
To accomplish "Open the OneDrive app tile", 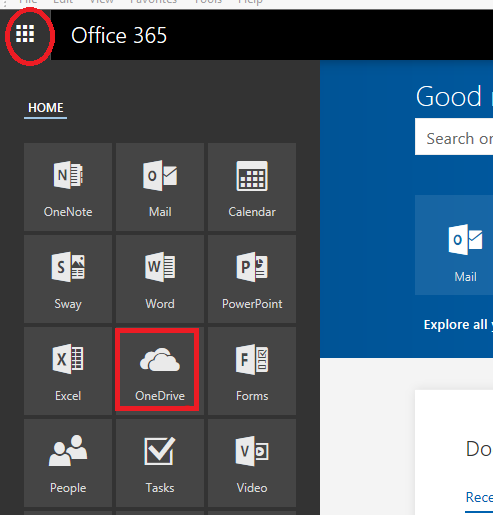I will pyautogui.click(x=160, y=371).
